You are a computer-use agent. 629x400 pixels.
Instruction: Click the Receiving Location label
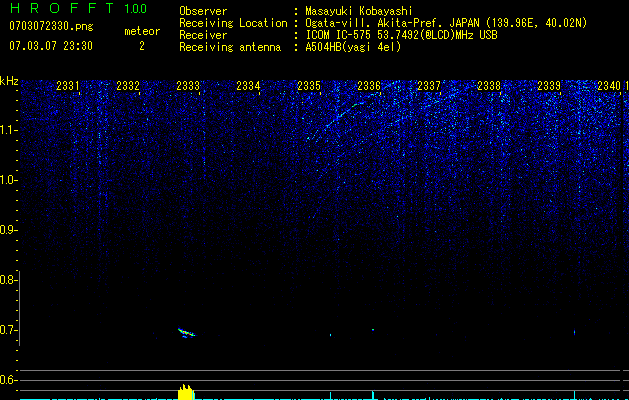233,23
